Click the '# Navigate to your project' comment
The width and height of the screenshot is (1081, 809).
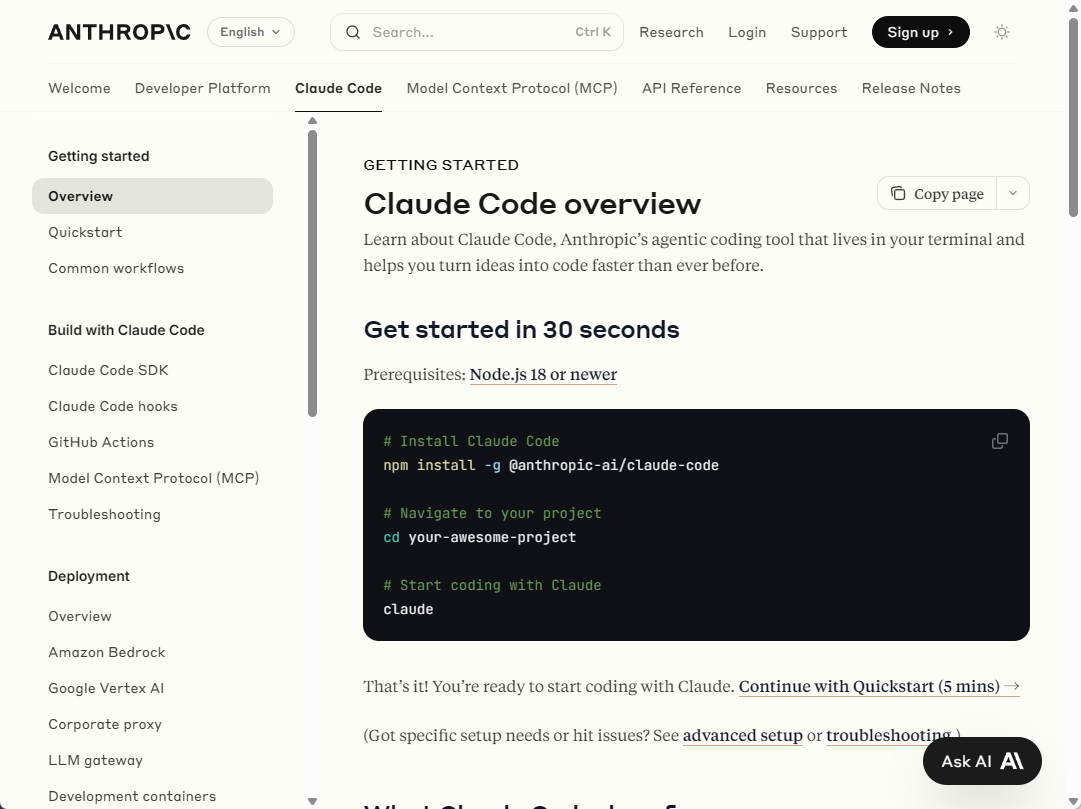492,513
